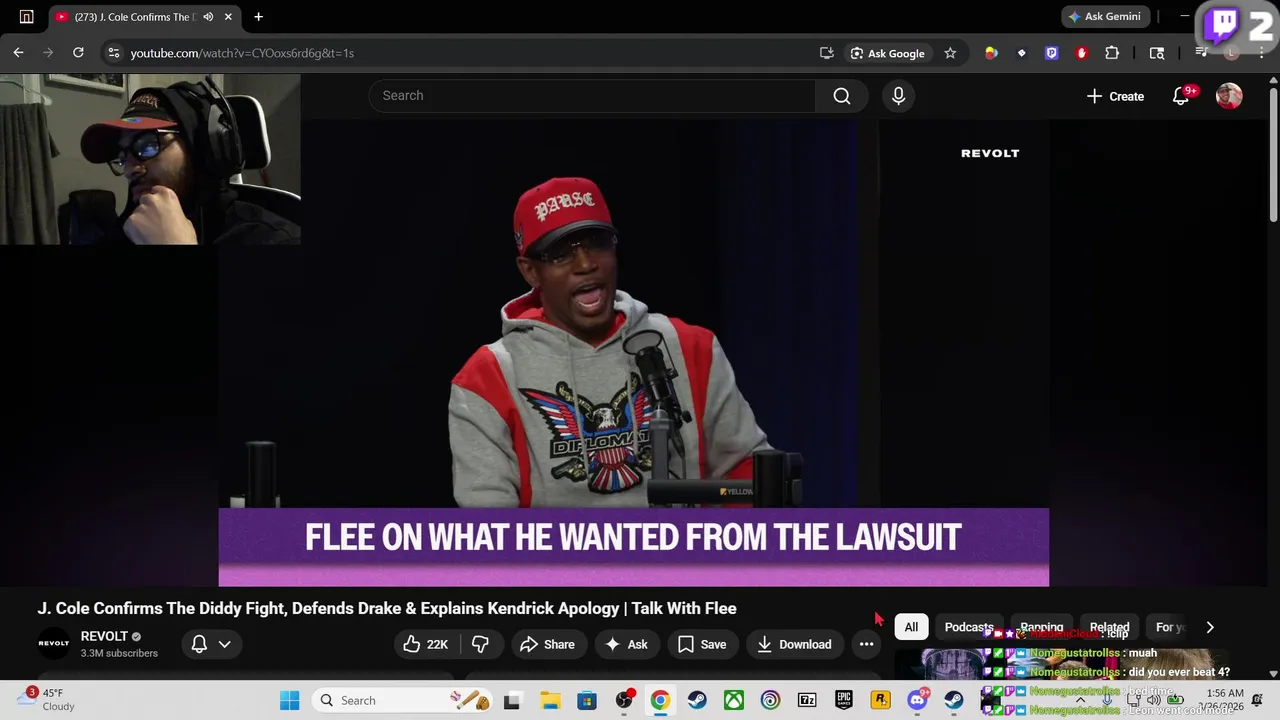Toggle the subscription notification bell

(199, 644)
